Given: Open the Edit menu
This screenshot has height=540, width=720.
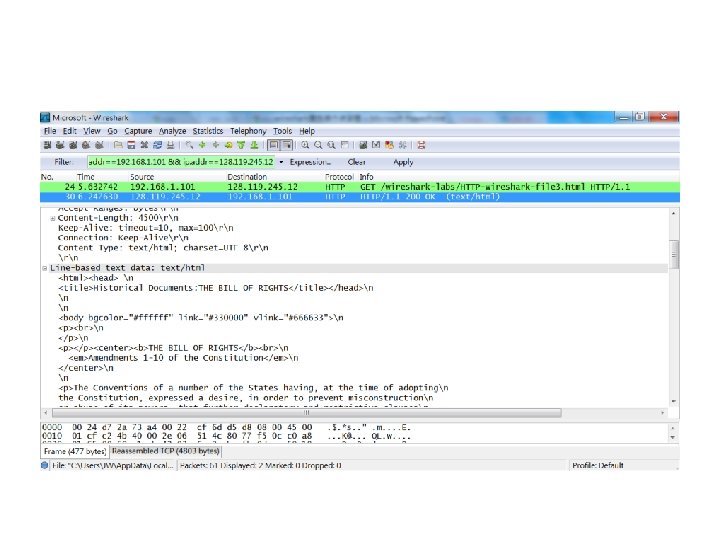Looking at the screenshot, I should pos(70,131).
